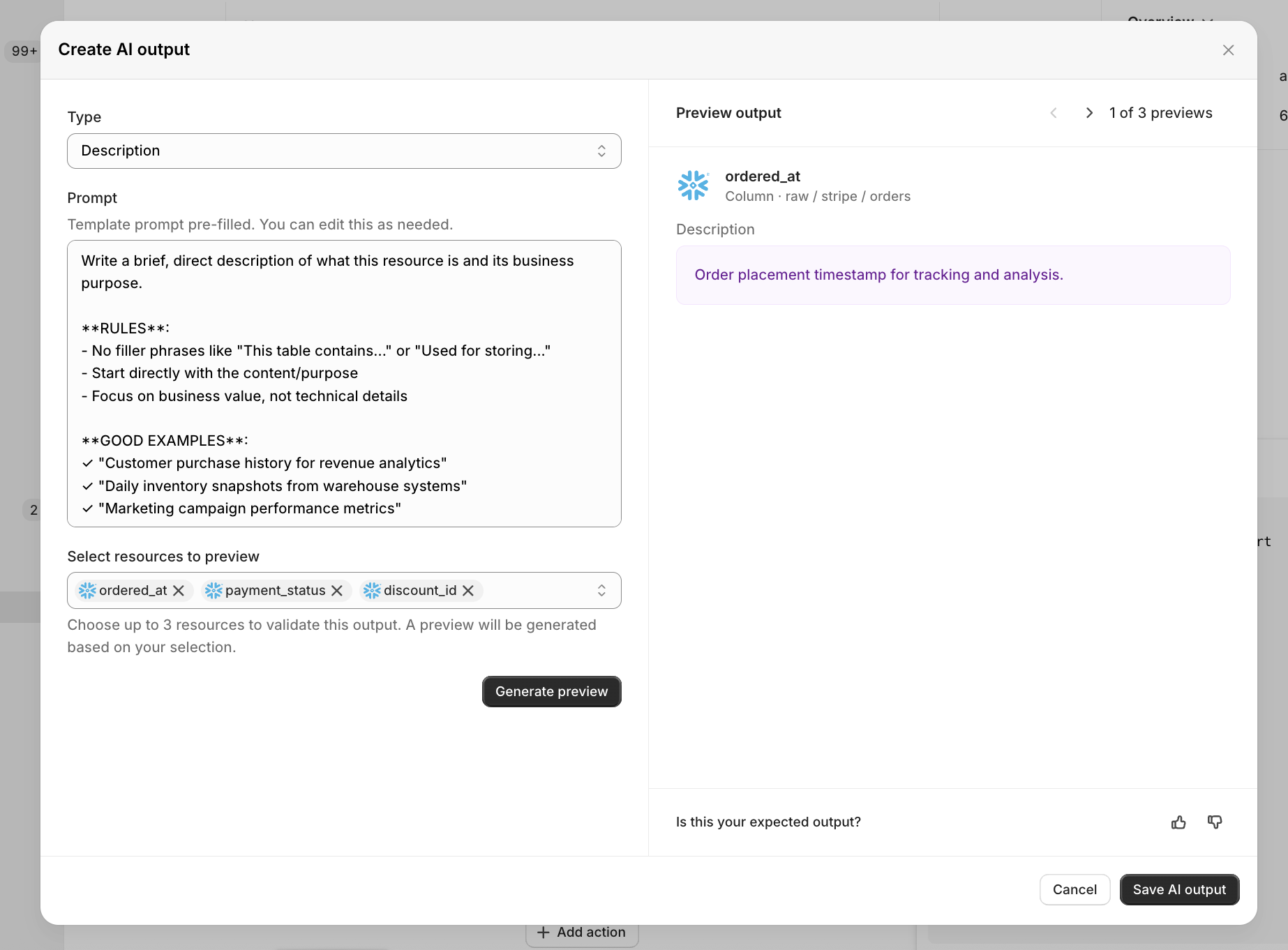Image resolution: width=1288 pixels, height=950 pixels.
Task: Remove the ordered_at resource chip
Action: point(179,591)
